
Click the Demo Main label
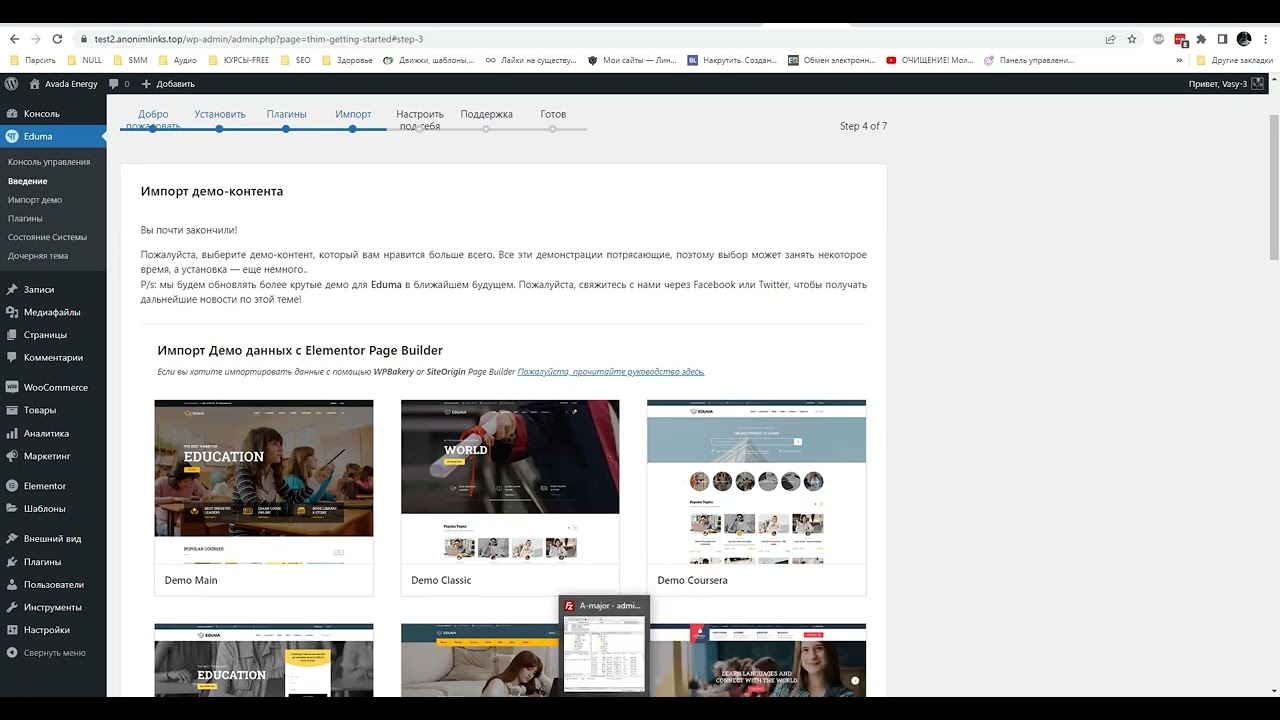click(191, 580)
